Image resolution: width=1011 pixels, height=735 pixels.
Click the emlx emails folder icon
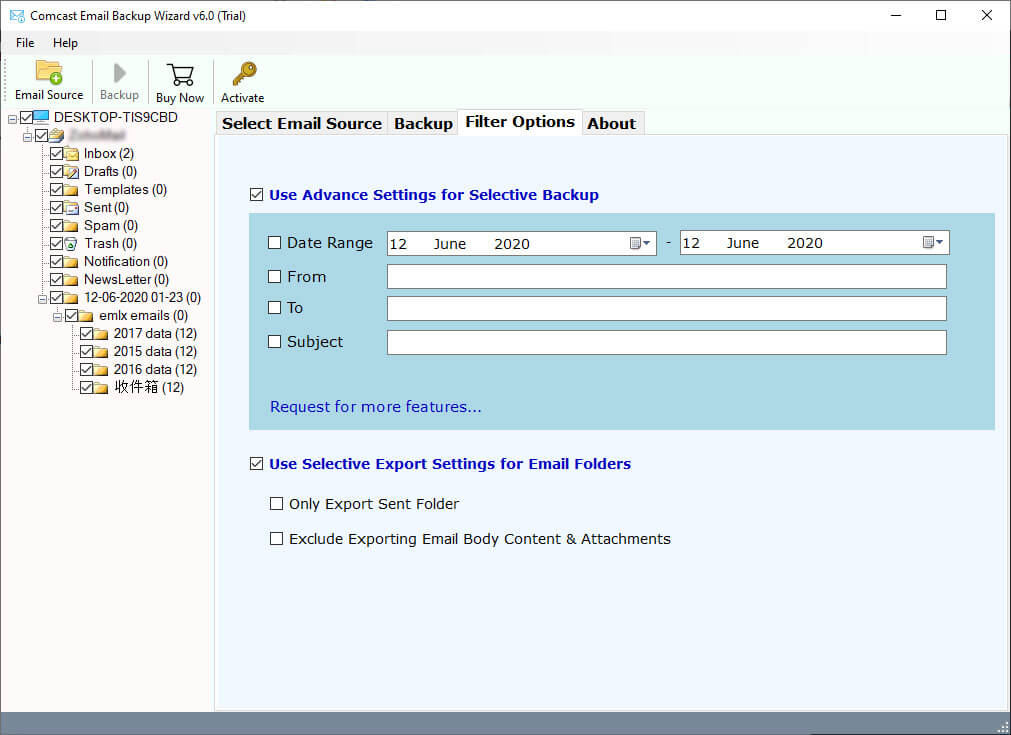86,316
